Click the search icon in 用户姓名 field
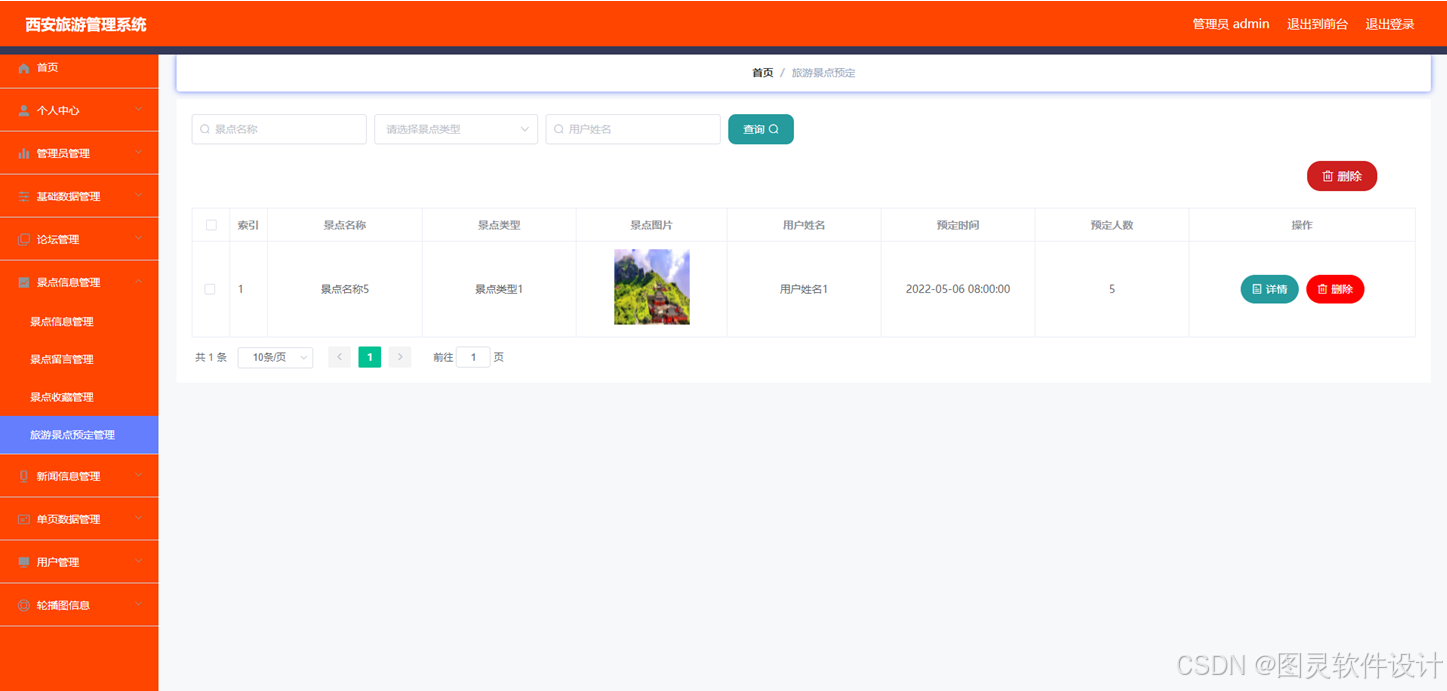 pos(559,129)
